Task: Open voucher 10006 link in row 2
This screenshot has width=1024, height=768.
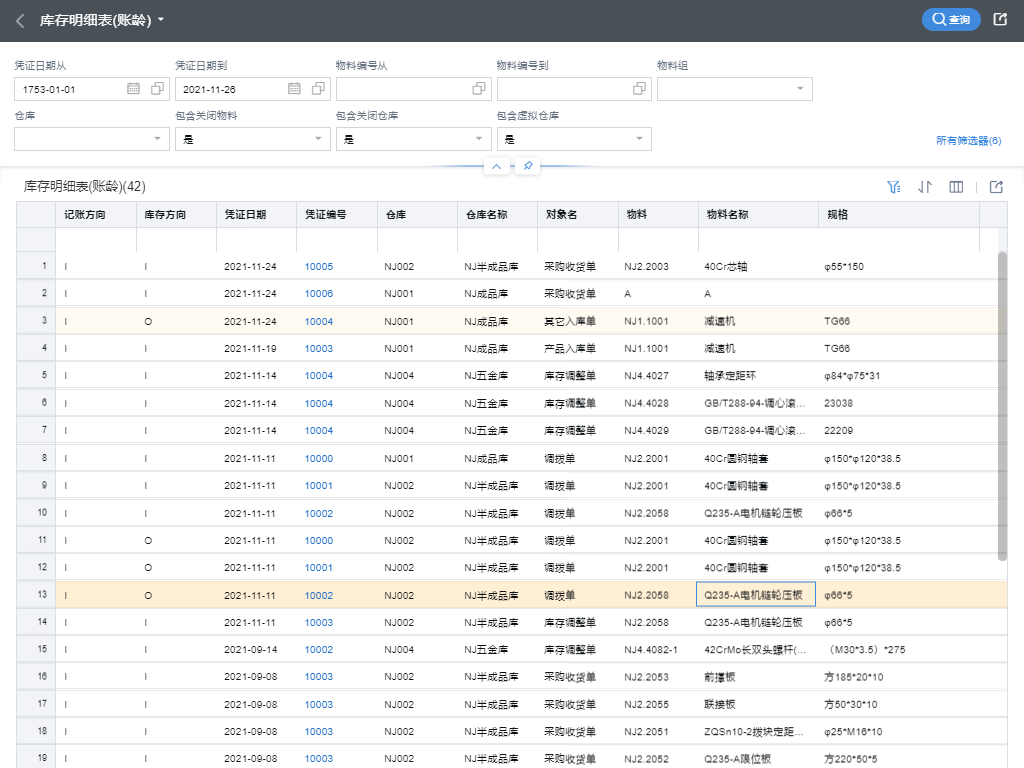Action: [x=319, y=294]
